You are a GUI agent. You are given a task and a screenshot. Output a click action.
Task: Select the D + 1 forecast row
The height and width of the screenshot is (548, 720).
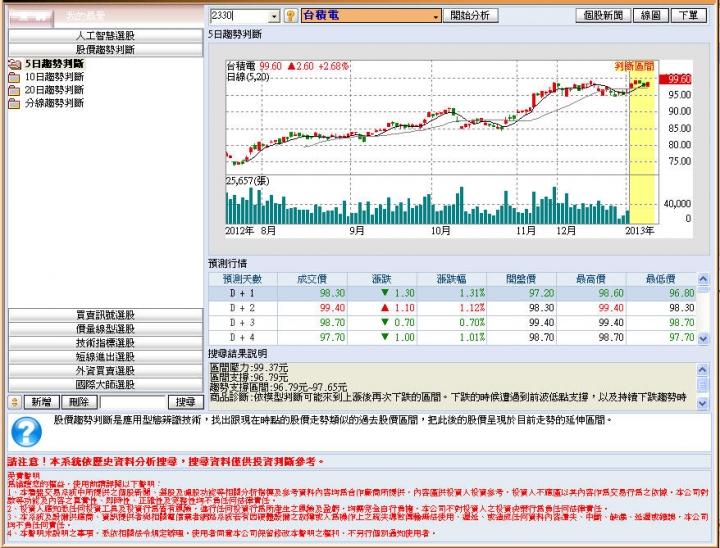452,294
